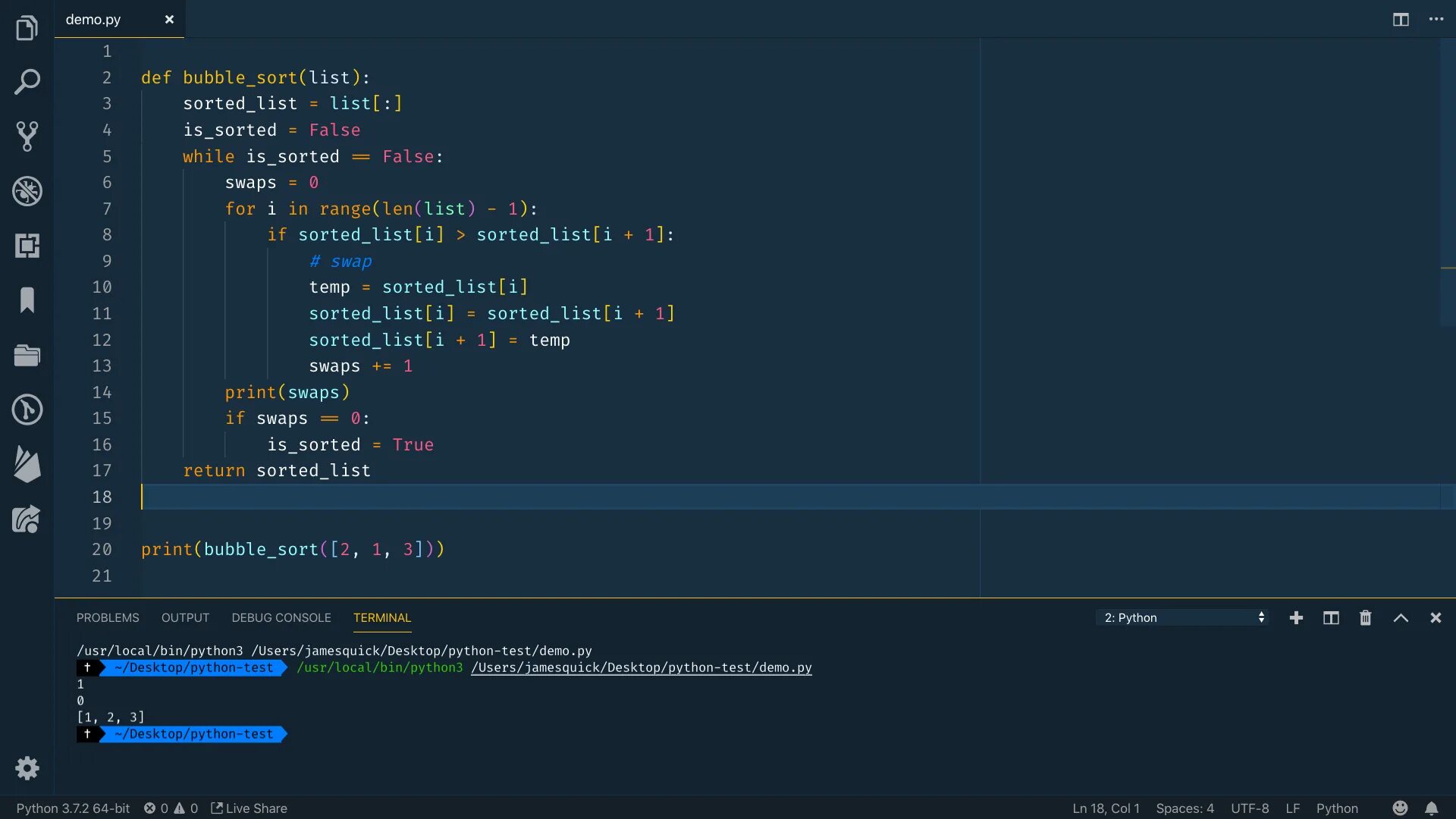This screenshot has height=819, width=1456.
Task: Click the new terminal plus button
Action: tap(1296, 618)
